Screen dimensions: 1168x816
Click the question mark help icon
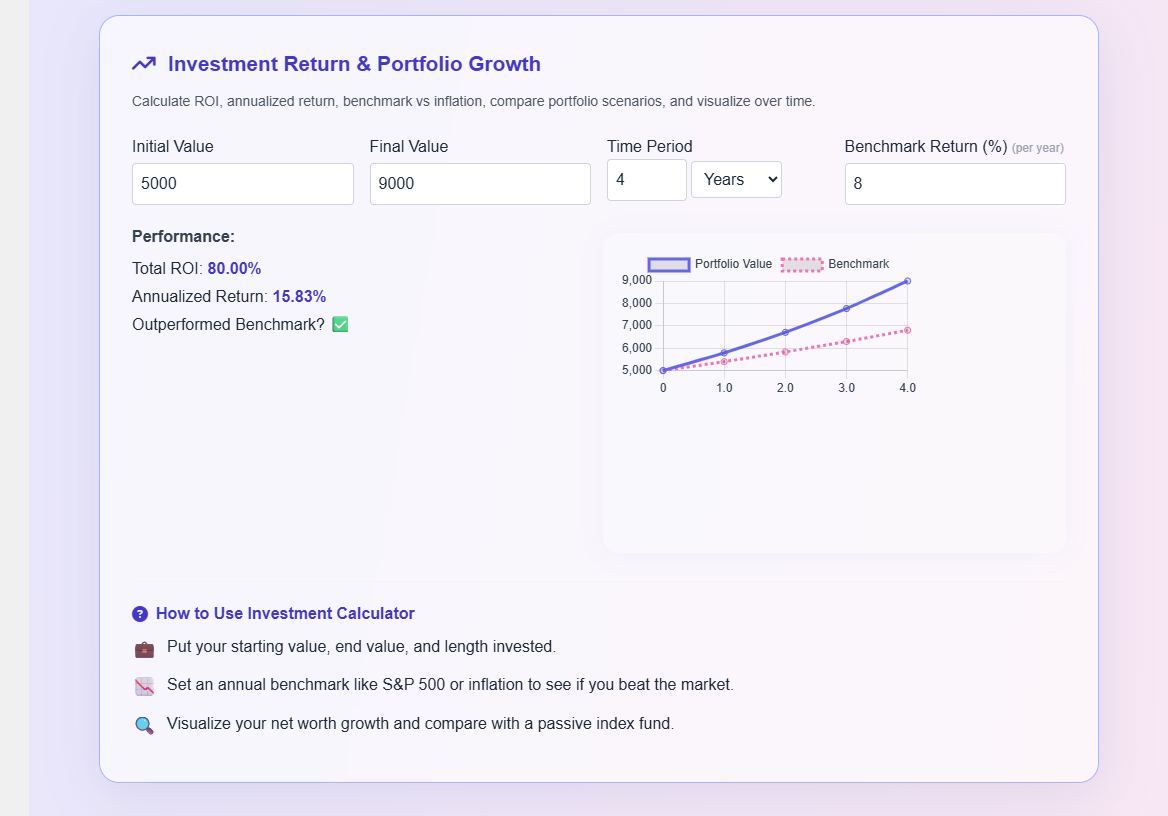[x=140, y=614]
